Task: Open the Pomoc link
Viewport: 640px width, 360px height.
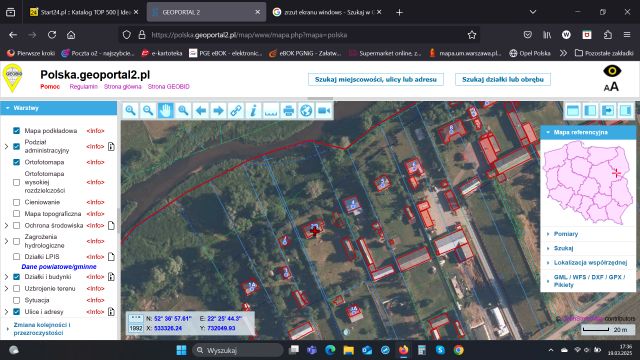Action: [x=50, y=87]
